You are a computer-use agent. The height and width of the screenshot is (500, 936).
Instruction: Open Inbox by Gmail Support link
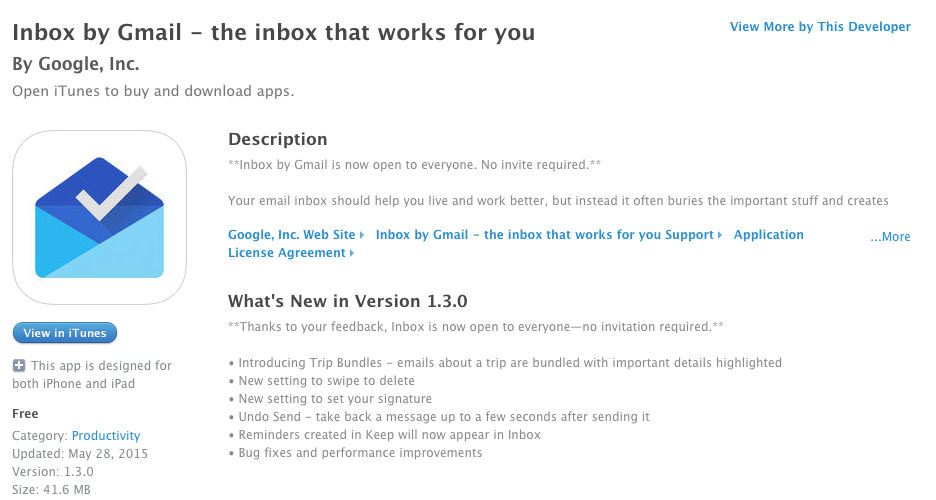[544, 235]
